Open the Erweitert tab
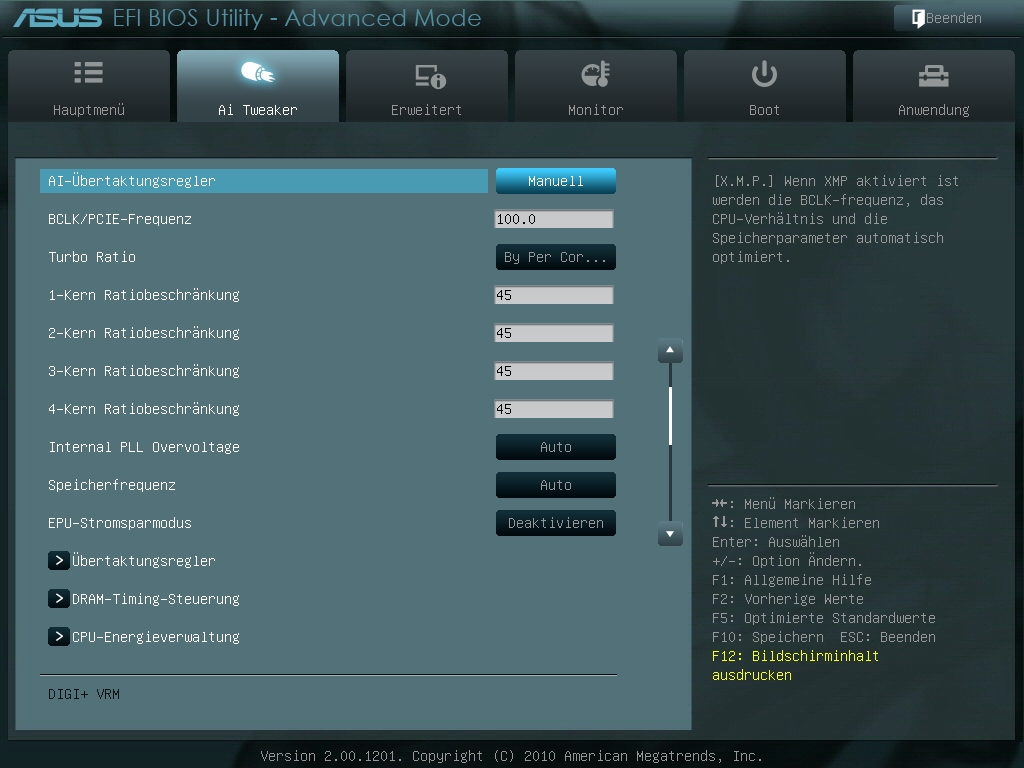The height and width of the screenshot is (768, 1024). point(426,86)
